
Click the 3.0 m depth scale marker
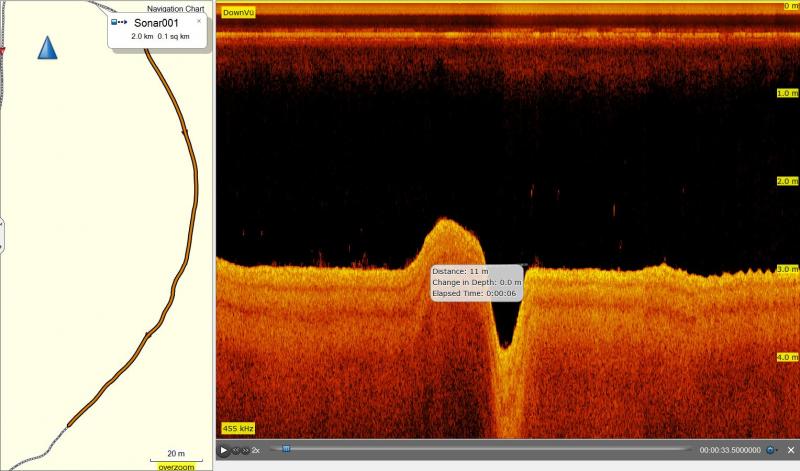pos(787,269)
